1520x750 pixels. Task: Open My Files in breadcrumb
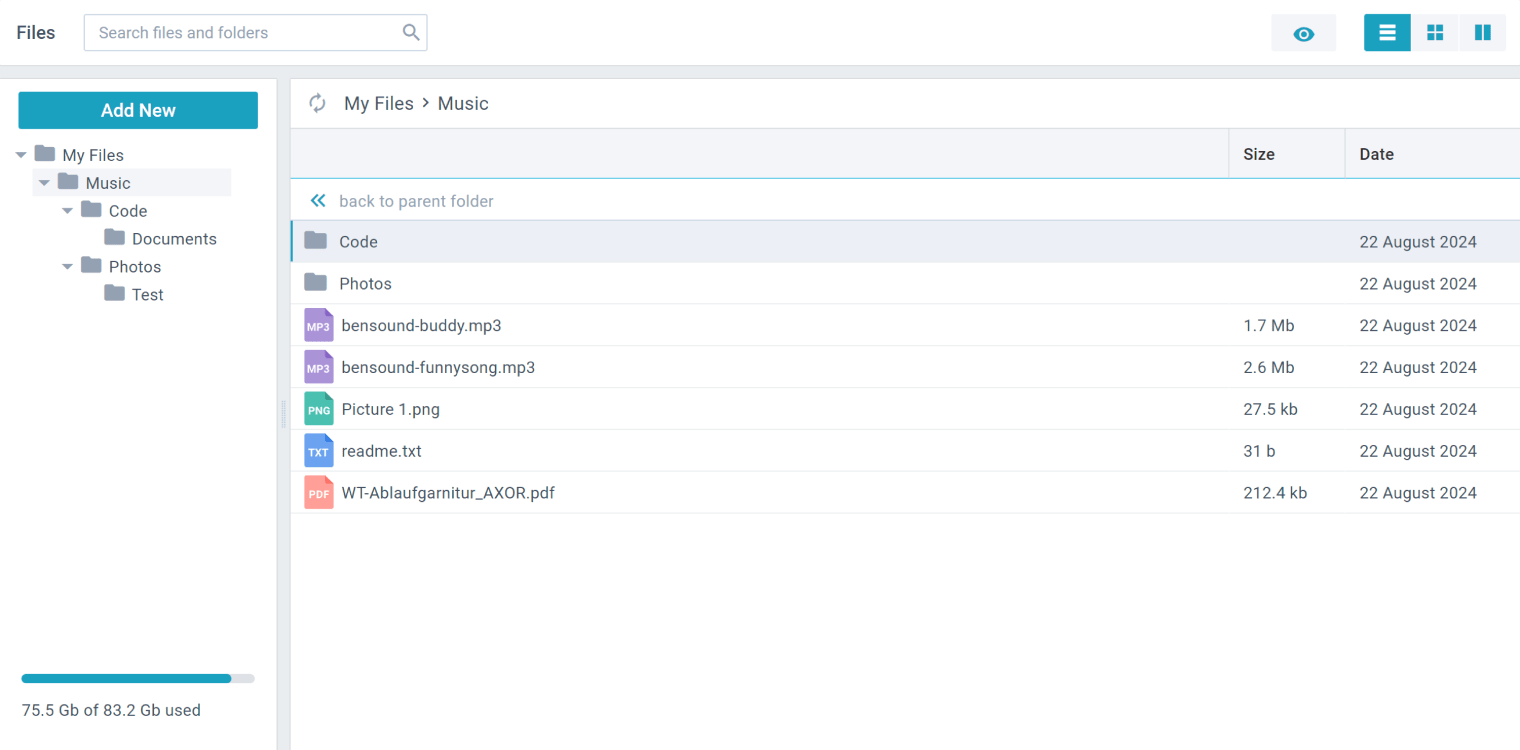(x=379, y=103)
